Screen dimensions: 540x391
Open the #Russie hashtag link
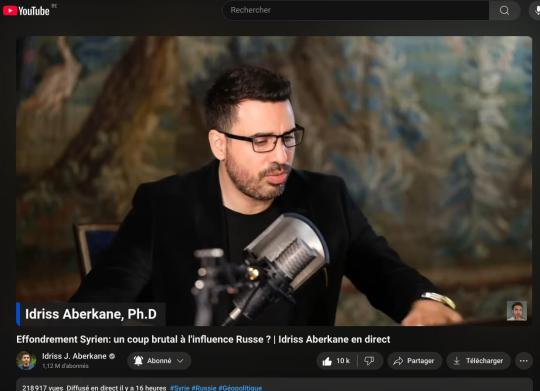tap(204, 388)
